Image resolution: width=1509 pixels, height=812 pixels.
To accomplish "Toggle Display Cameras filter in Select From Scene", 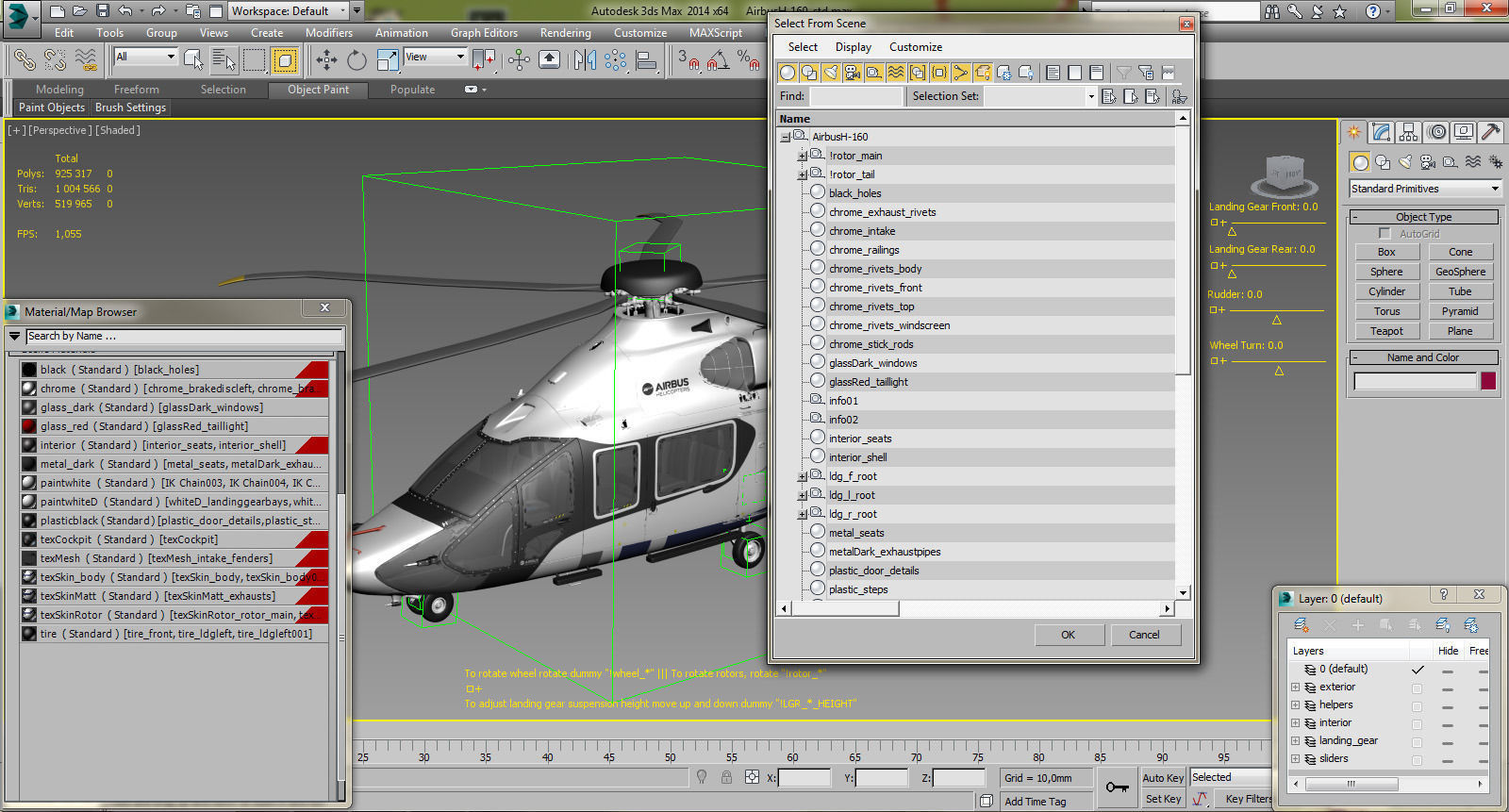I will (852, 73).
